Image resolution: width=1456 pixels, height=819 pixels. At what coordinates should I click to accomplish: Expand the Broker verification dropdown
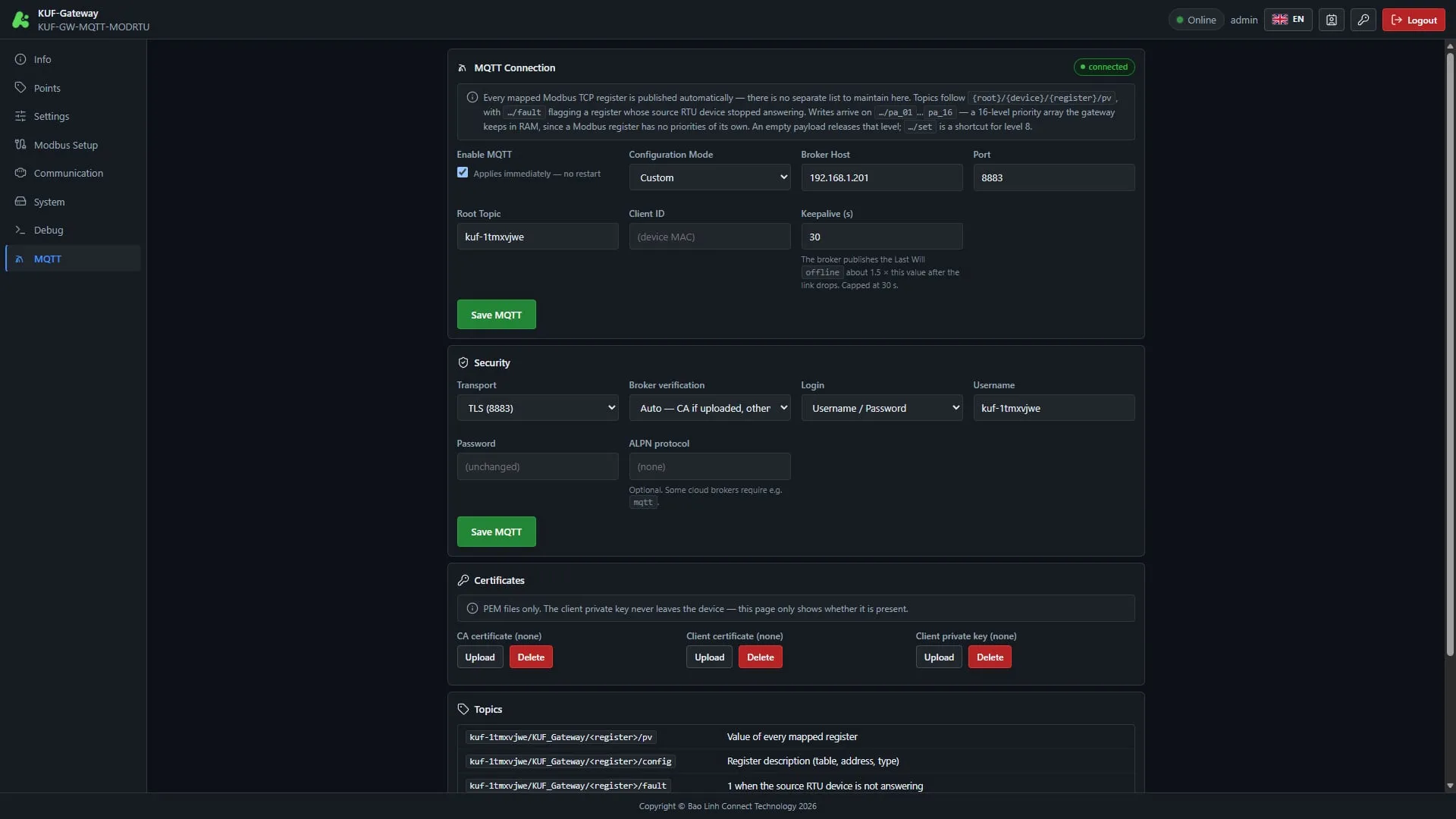pyautogui.click(x=710, y=408)
